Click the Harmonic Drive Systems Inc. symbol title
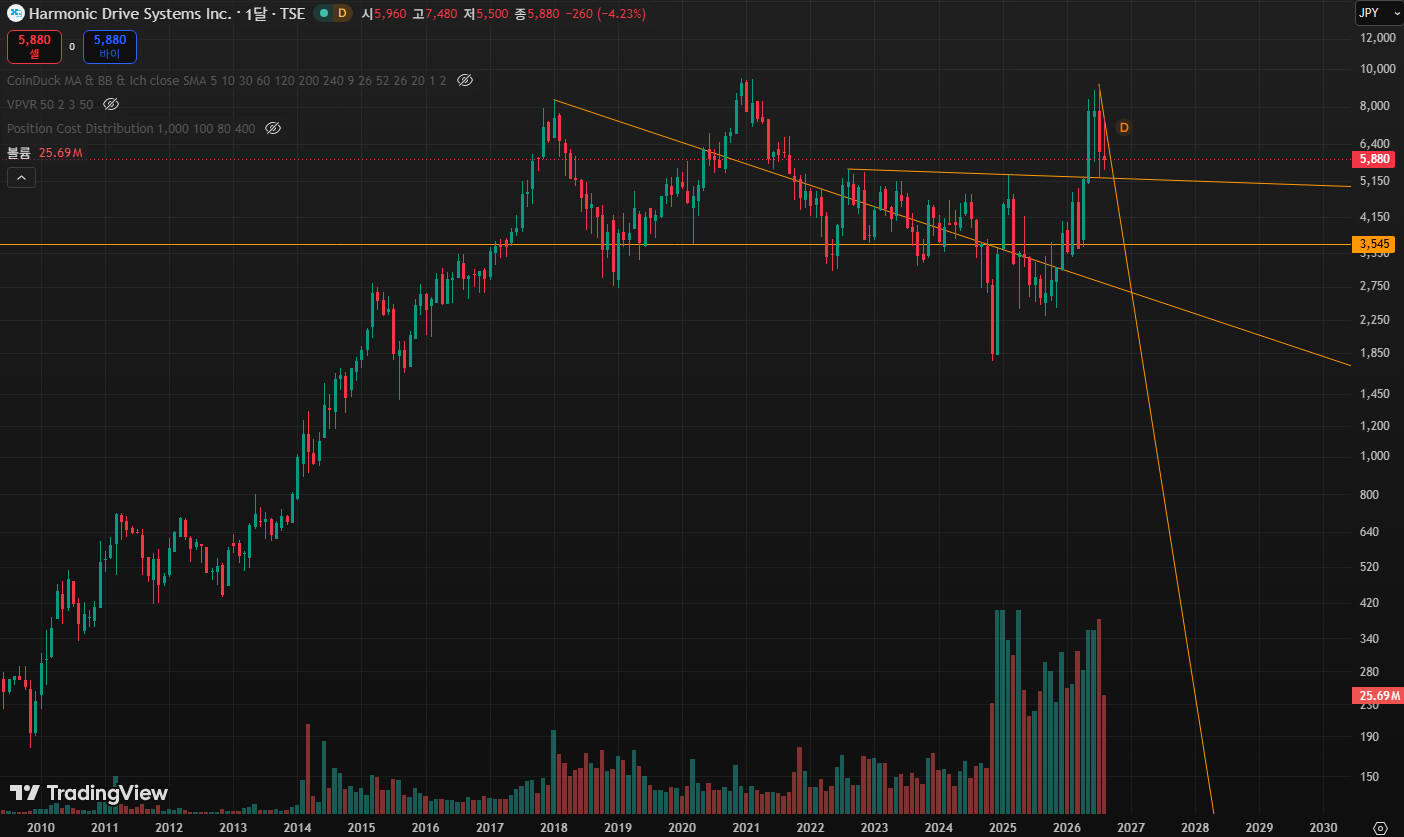Viewport: 1404px width, 837px height. pyautogui.click(x=130, y=14)
